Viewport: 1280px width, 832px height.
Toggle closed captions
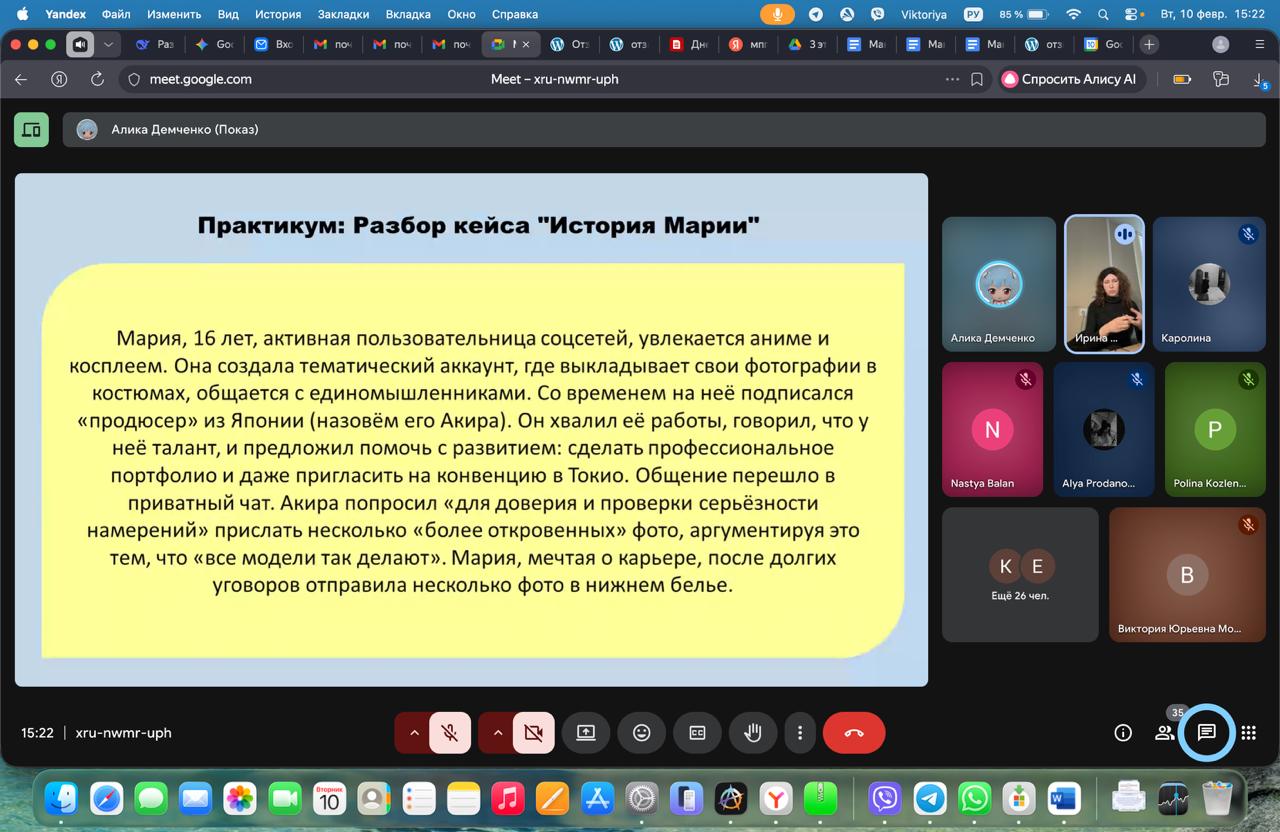697,733
